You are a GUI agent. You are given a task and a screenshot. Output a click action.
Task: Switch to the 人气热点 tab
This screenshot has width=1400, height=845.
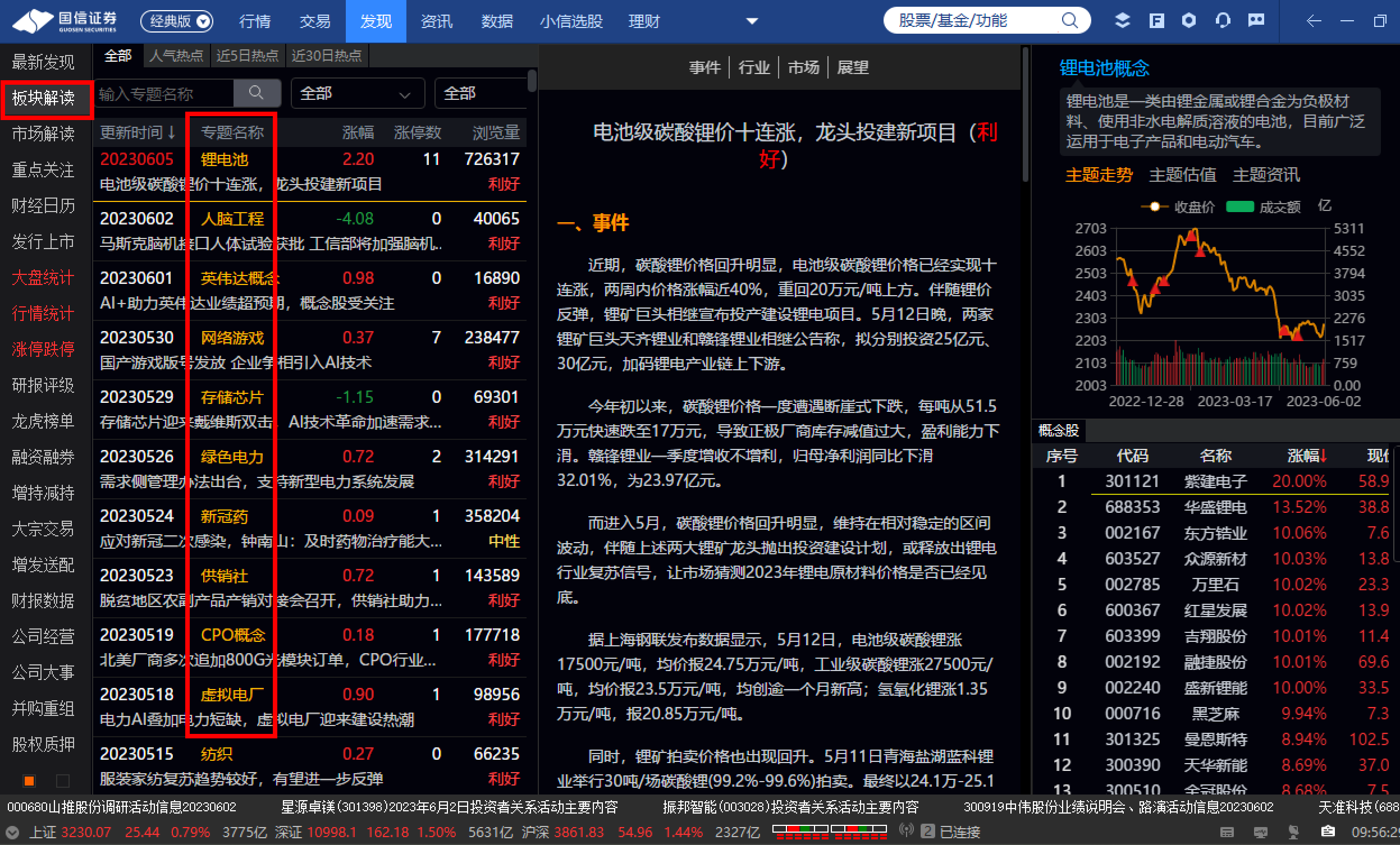coord(176,56)
